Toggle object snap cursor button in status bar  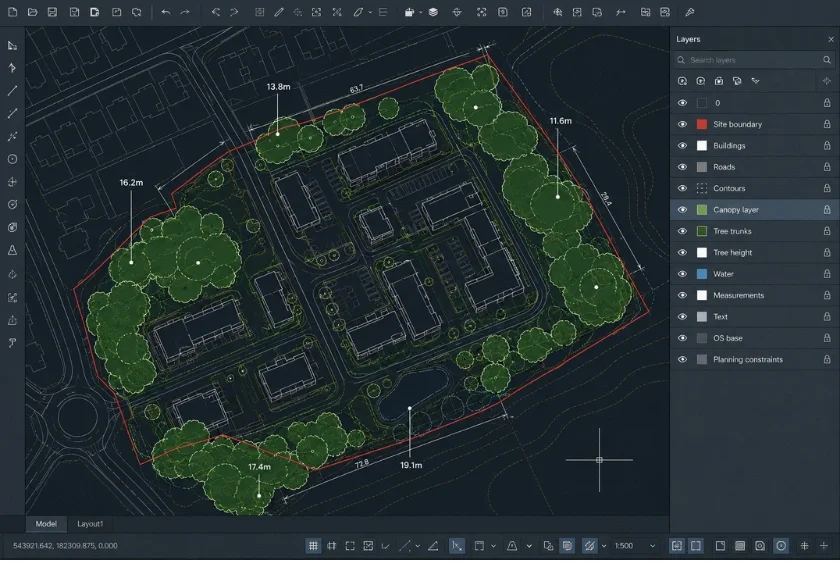click(456, 546)
